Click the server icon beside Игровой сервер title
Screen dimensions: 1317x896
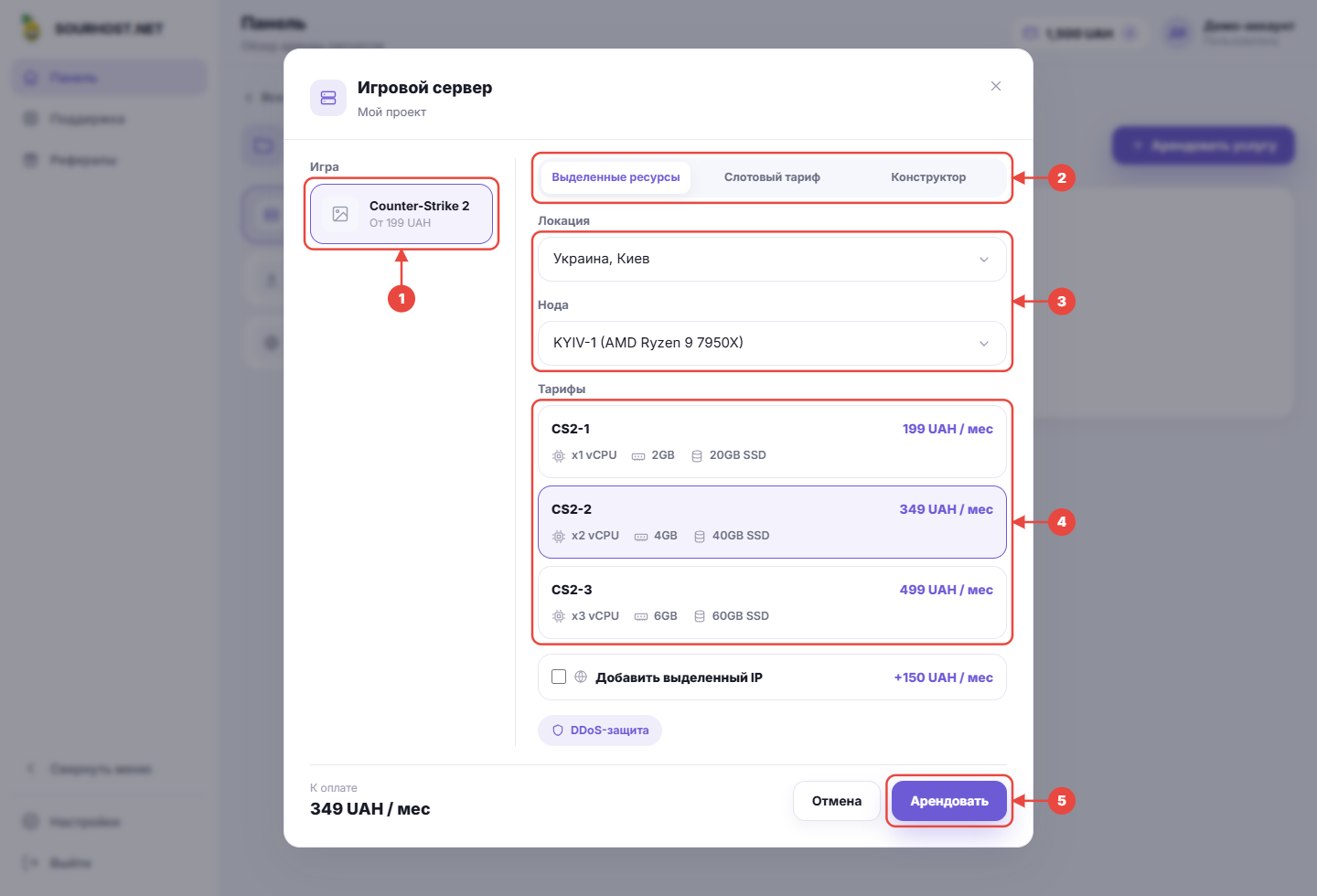click(328, 98)
